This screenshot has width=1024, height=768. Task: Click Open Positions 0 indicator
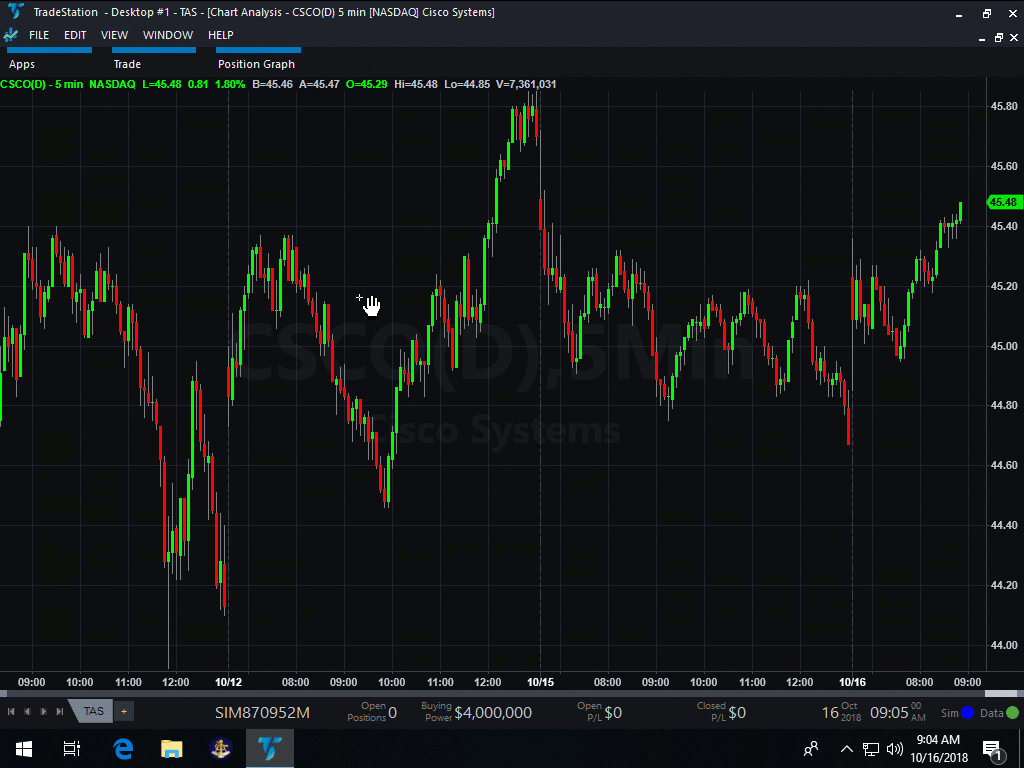point(372,712)
